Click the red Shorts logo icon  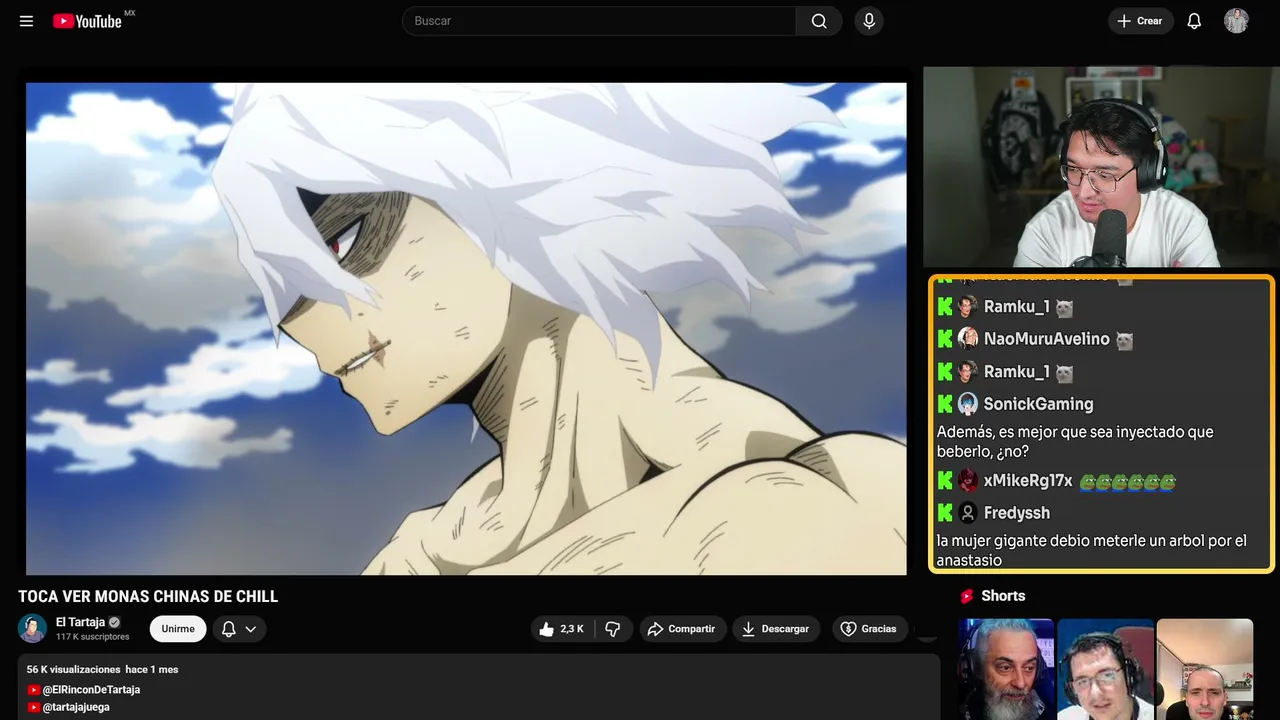(x=967, y=596)
